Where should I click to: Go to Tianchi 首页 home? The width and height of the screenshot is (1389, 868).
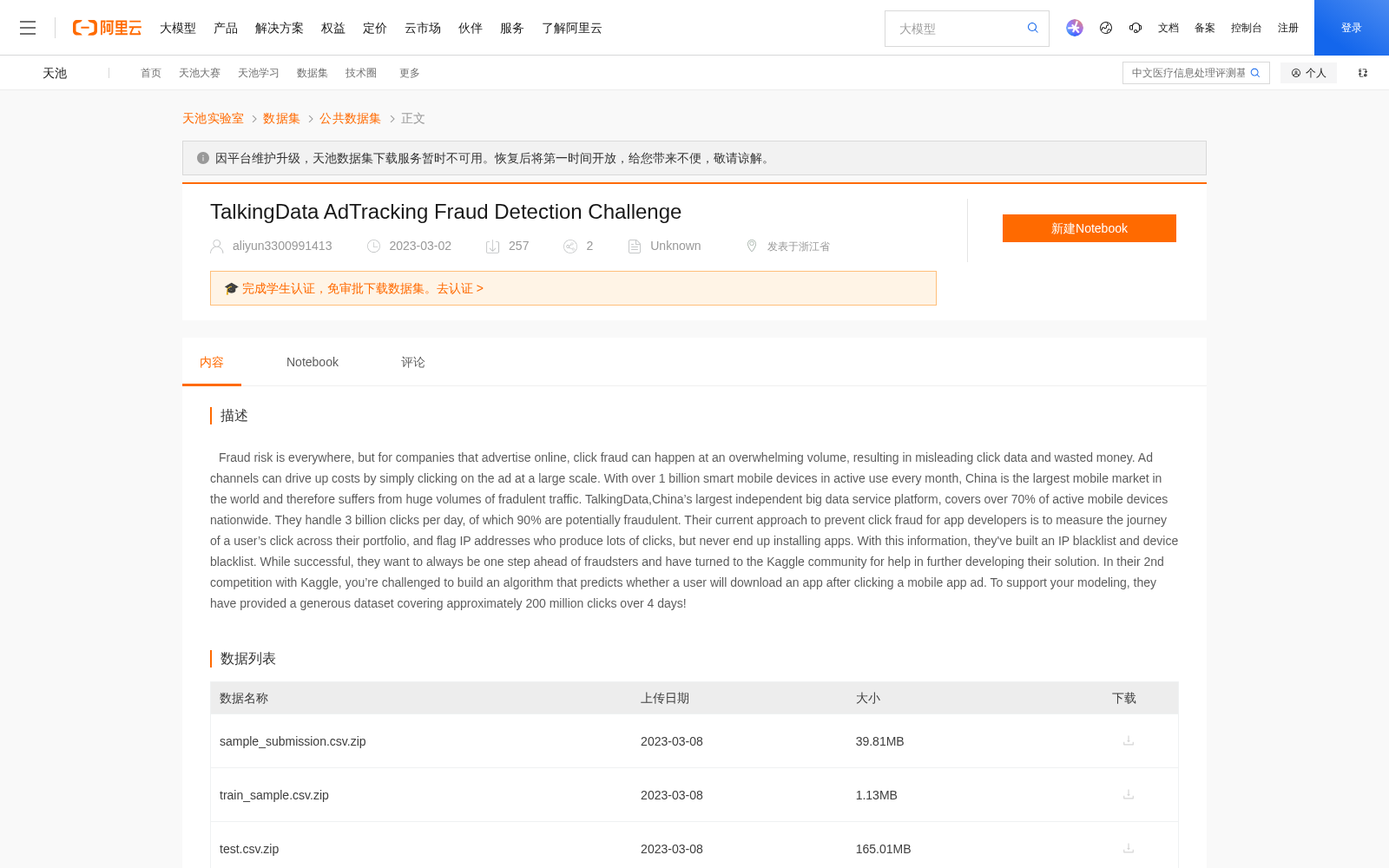click(x=151, y=73)
